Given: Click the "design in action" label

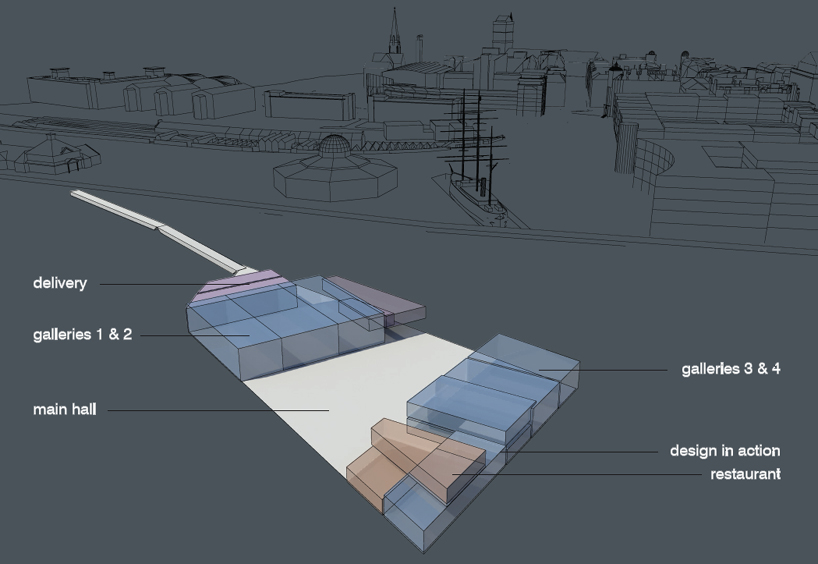Looking at the screenshot, I should [x=724, y=452].
